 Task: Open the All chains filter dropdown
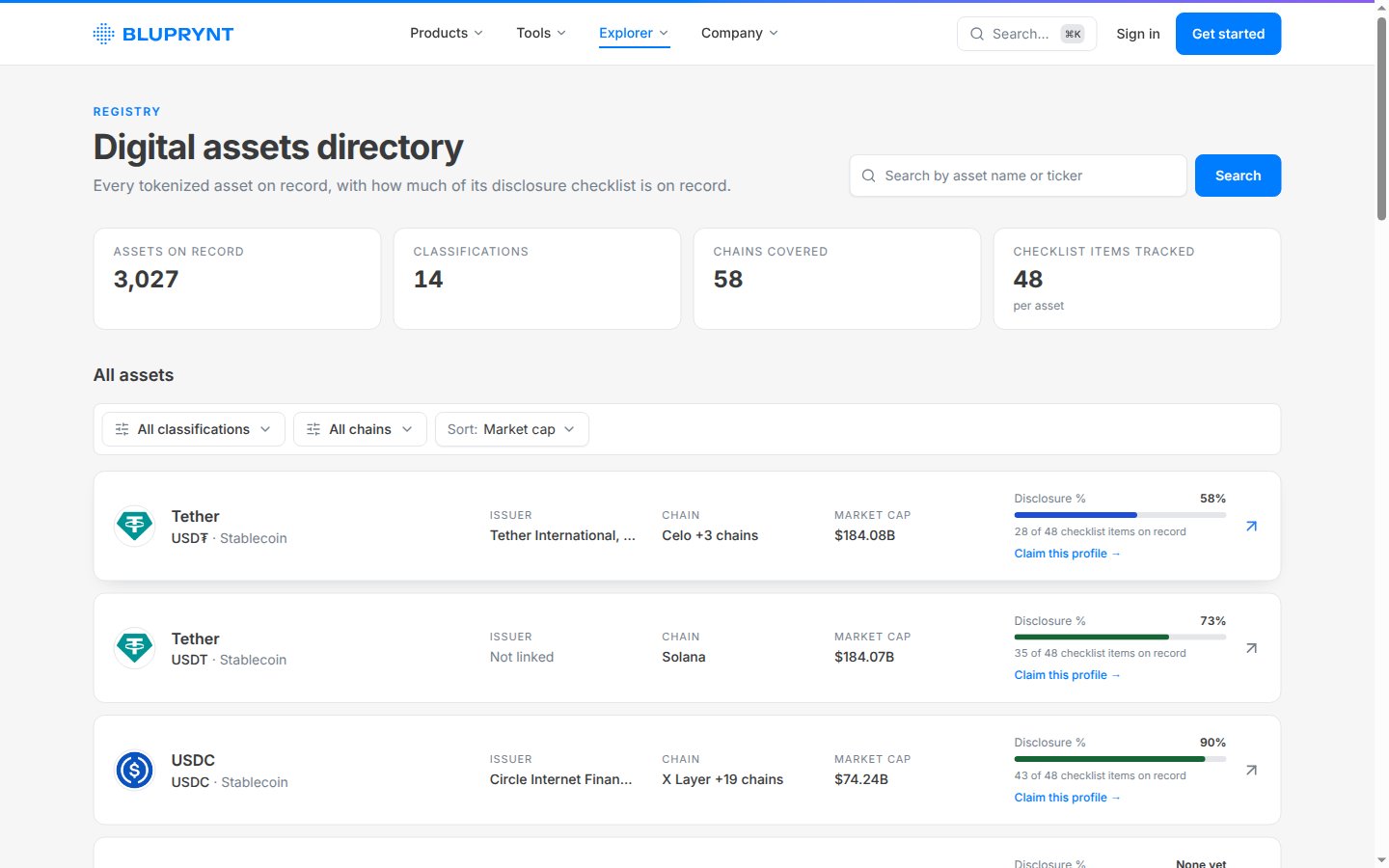(x=360, y=429)
